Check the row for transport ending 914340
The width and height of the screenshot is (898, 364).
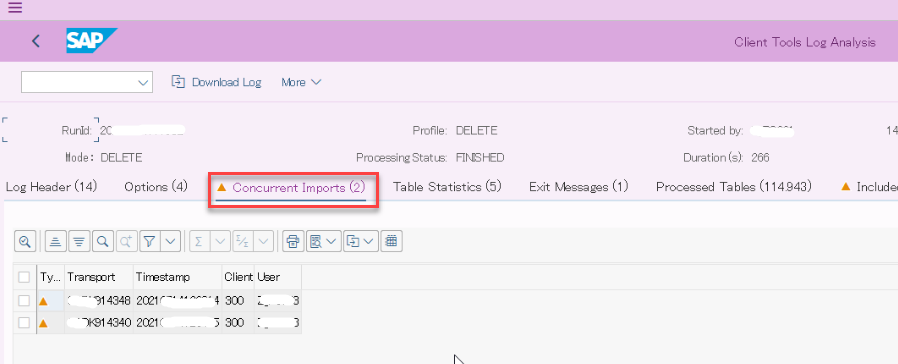[24, 323]
